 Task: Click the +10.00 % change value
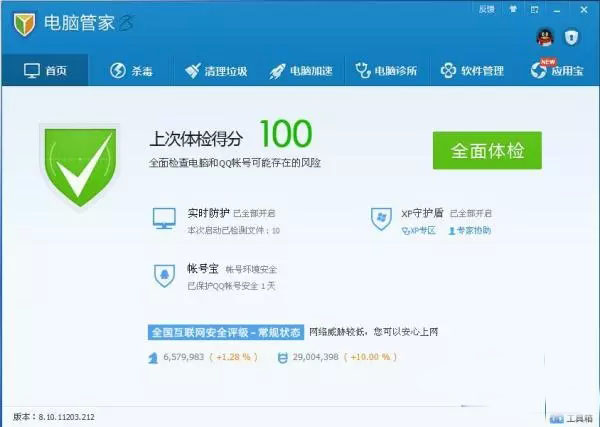coord(370,357)
